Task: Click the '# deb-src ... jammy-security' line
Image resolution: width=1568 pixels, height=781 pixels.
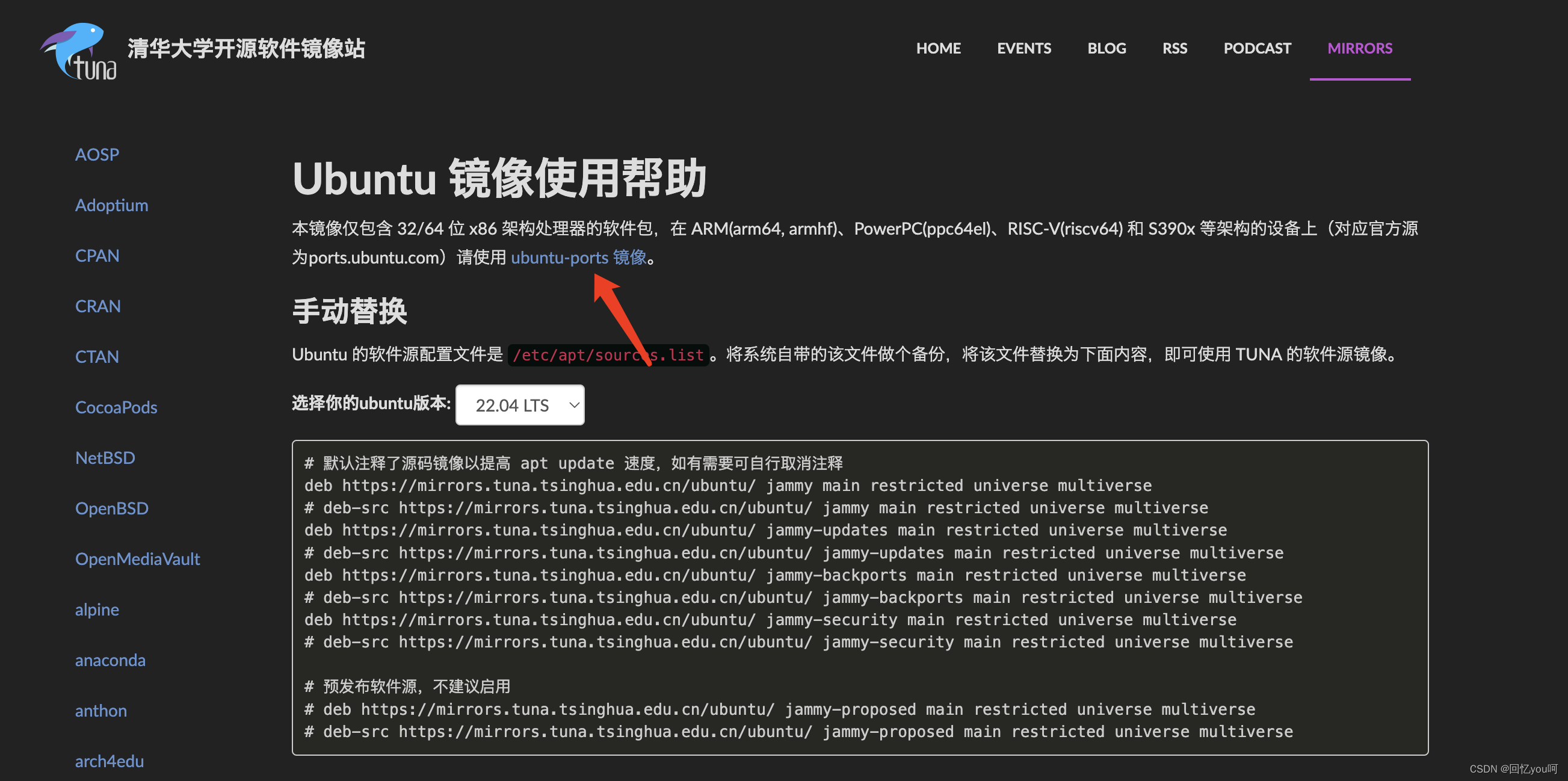Action: pyautogui.click(x=798, y=642)
